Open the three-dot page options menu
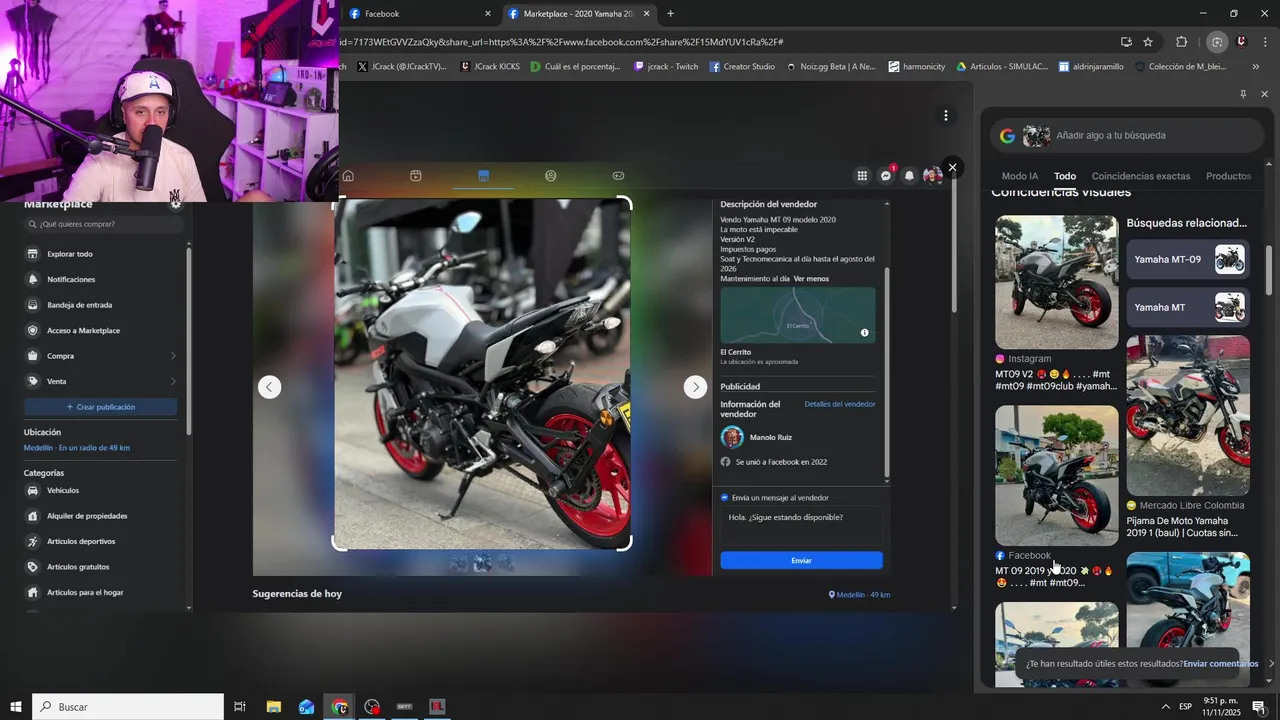Screen dimensions: 1280x720 (945, 116)
